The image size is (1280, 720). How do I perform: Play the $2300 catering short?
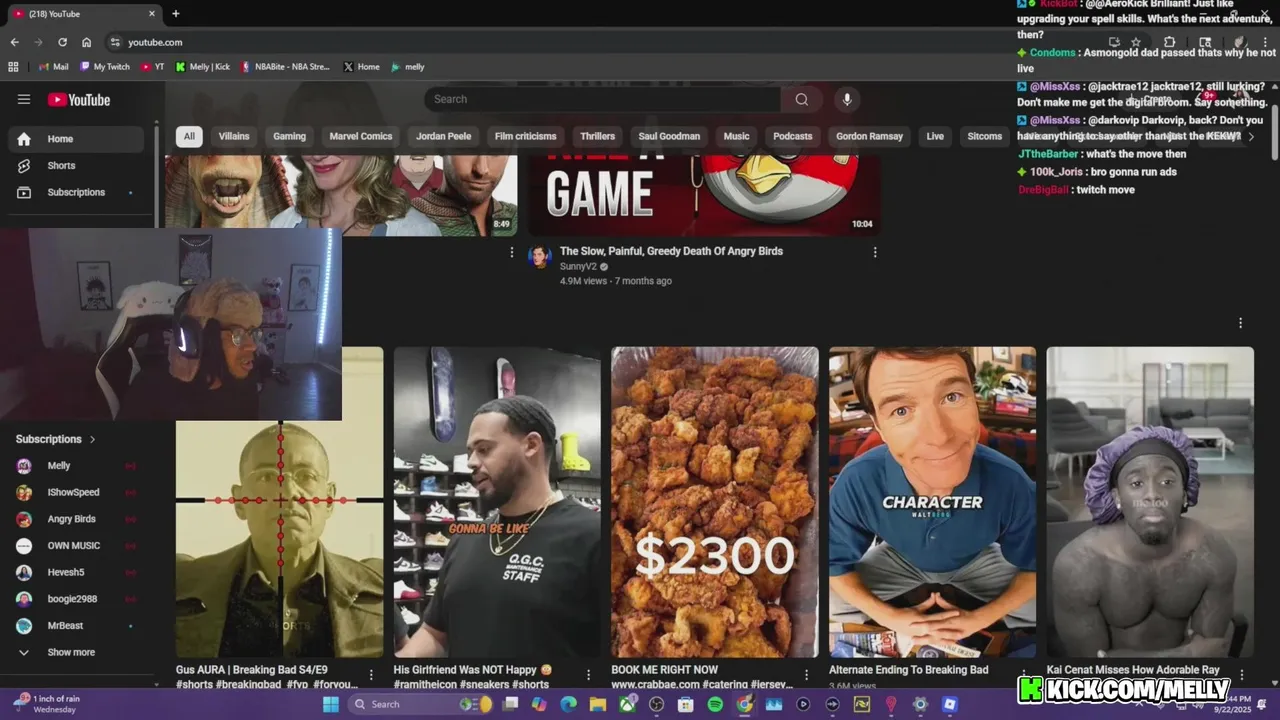[x=715, y=502]
